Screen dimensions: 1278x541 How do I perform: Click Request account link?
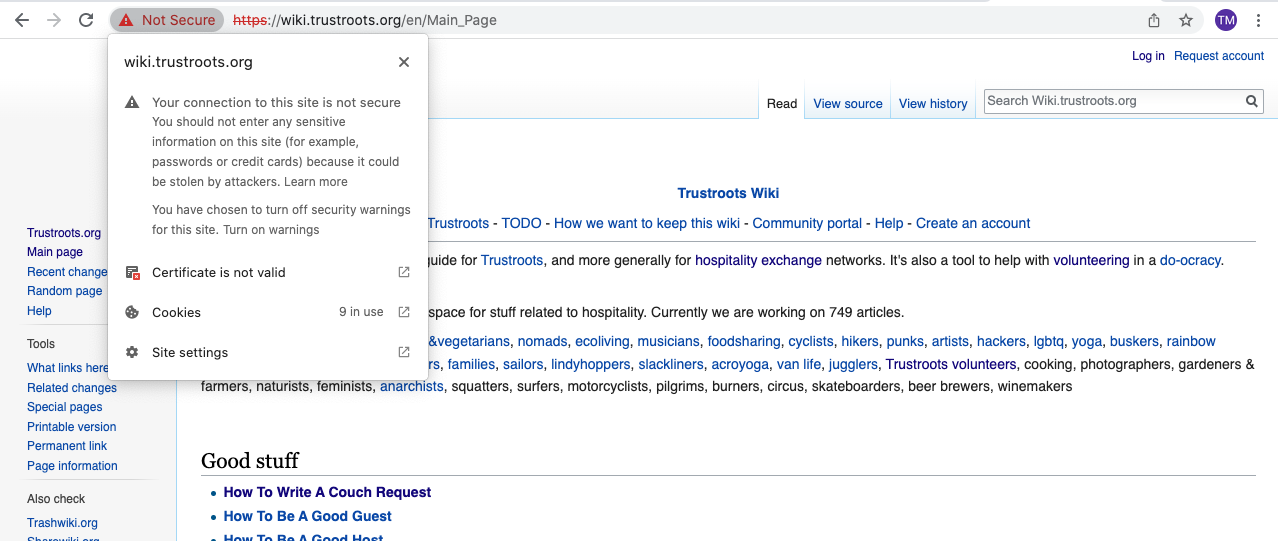pyautogui.click(x=1219, y=56)
